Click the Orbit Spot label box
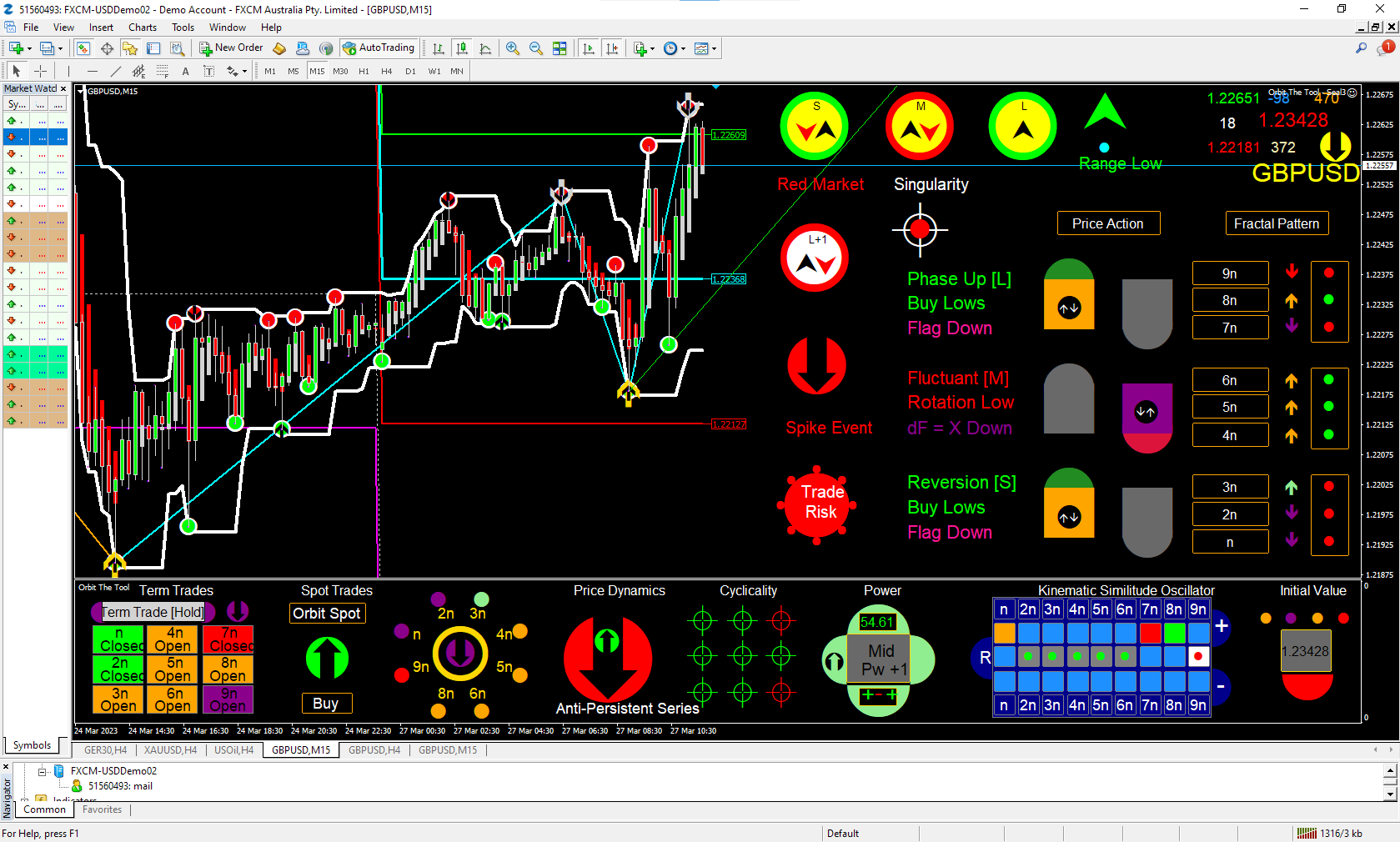This screenshot has height=842, width=1400. click(327, 613)
